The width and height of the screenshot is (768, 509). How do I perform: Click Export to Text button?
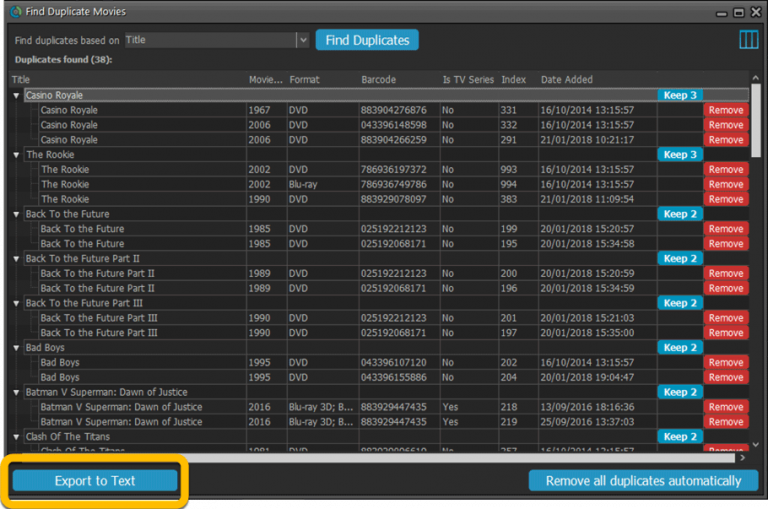(95, 481)
